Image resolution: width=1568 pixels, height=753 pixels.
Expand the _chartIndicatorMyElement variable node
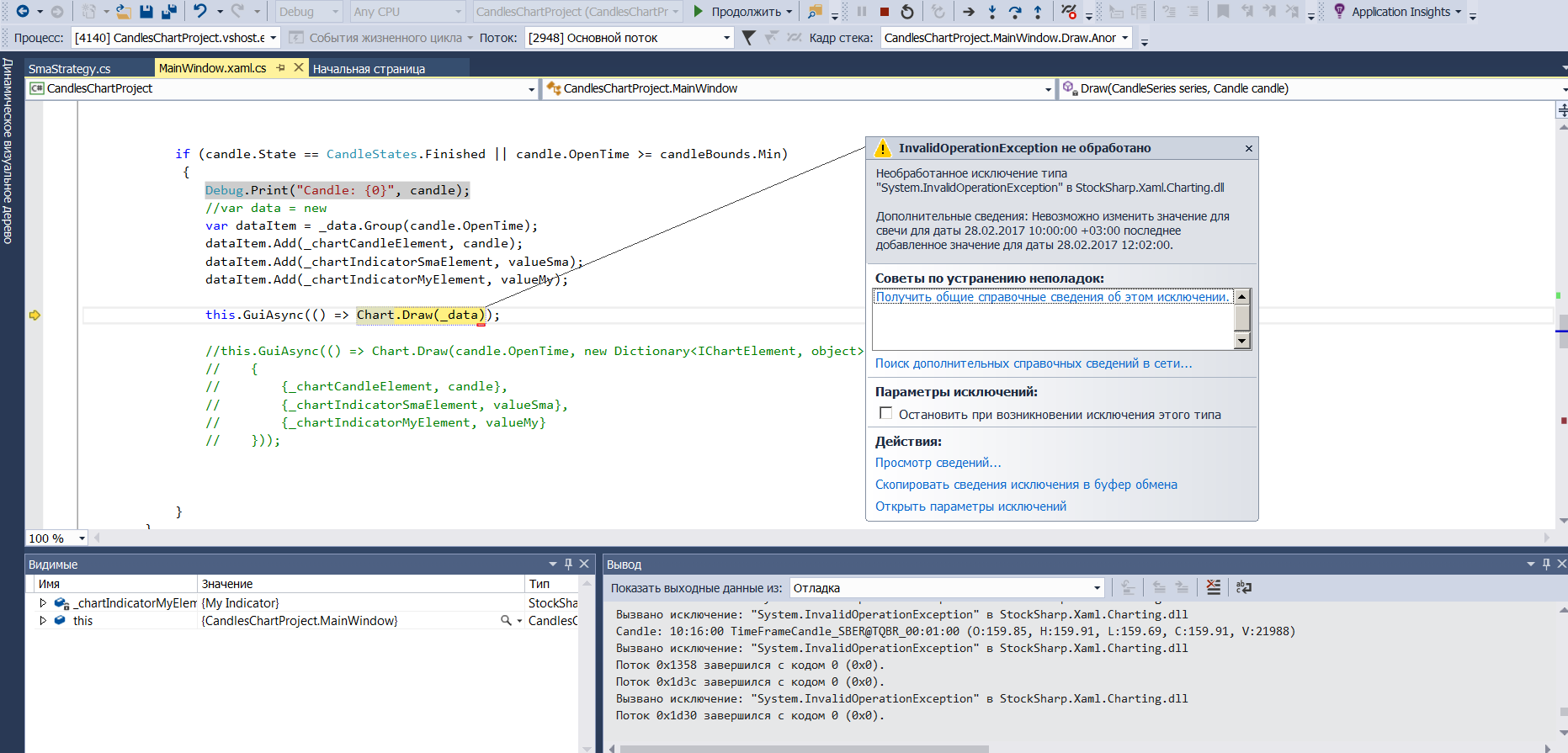click(43, 603)
